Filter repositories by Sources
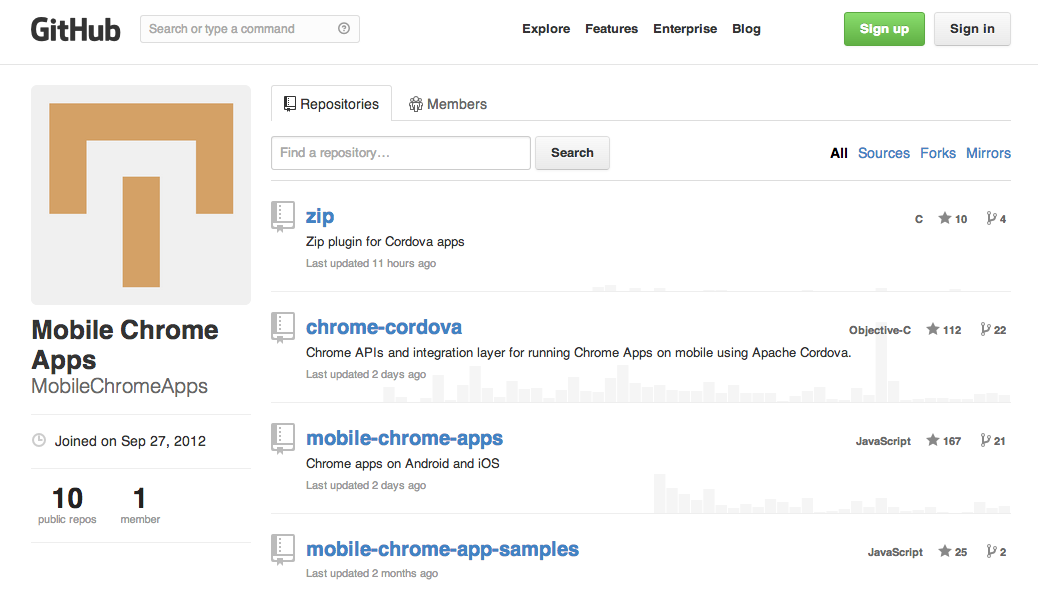The width and height of the screenshot is (1038, 595). click(x=884, y=153)
